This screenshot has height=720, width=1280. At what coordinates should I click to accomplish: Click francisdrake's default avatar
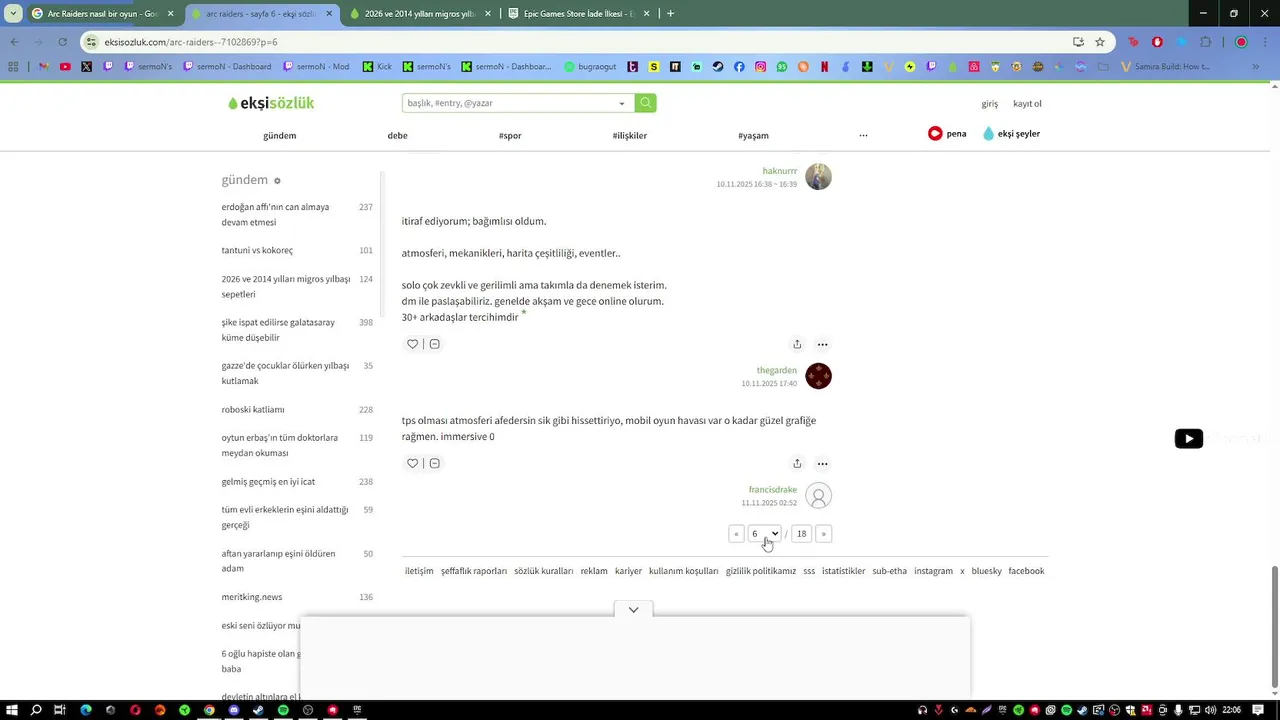[818, 496]
